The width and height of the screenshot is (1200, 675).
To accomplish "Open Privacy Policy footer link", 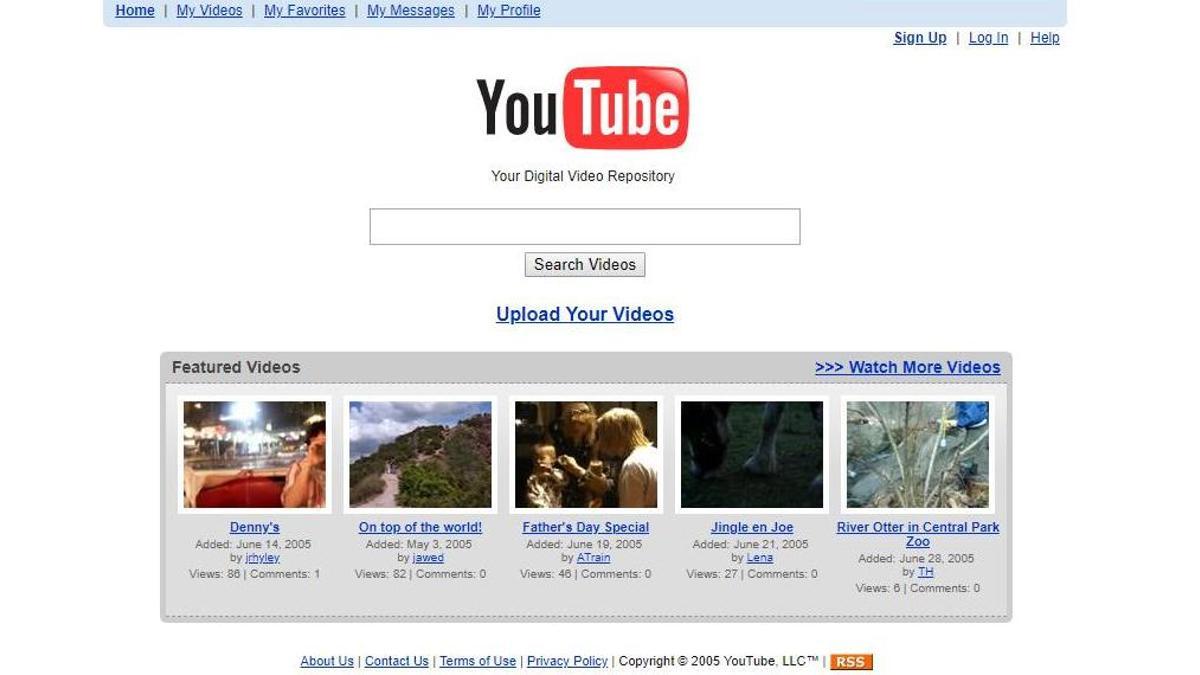I will [x=567, y=661].
